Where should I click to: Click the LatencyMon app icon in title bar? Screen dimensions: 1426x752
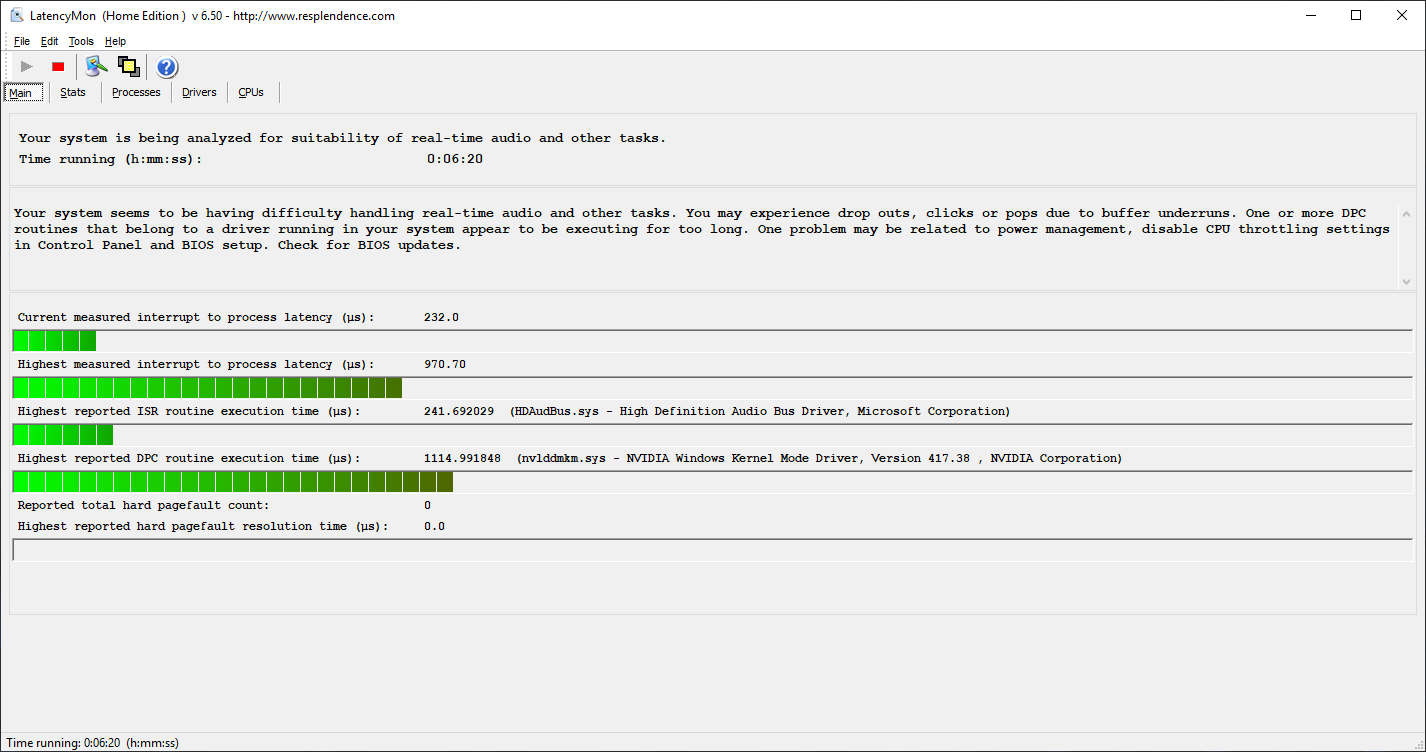pyautogui.click(x=17, y=15)
